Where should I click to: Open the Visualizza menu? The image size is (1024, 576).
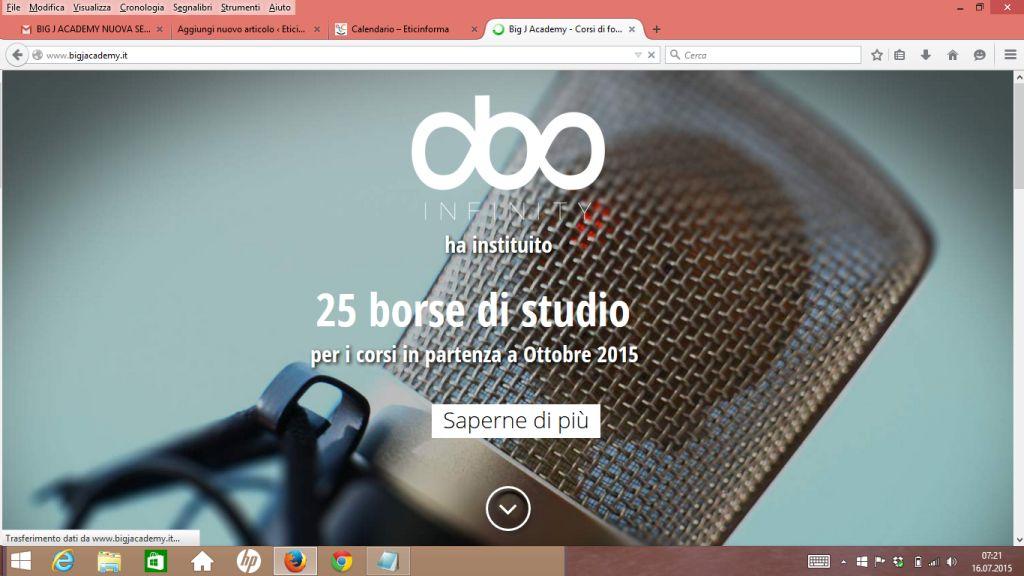coord(91,7)
